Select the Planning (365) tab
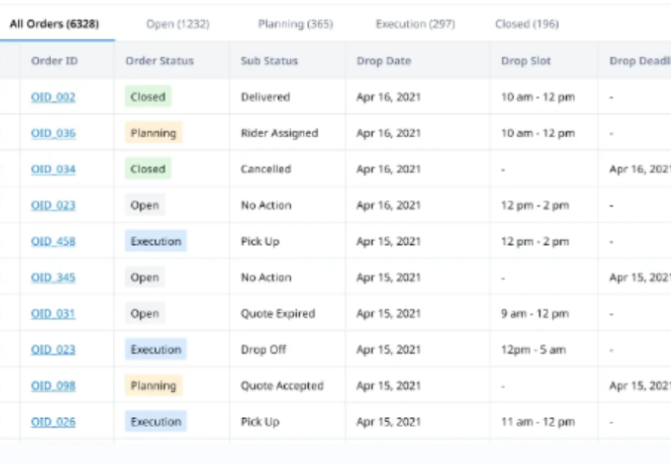The width and height of the screenshot is (671, 464). click(295, 23)
